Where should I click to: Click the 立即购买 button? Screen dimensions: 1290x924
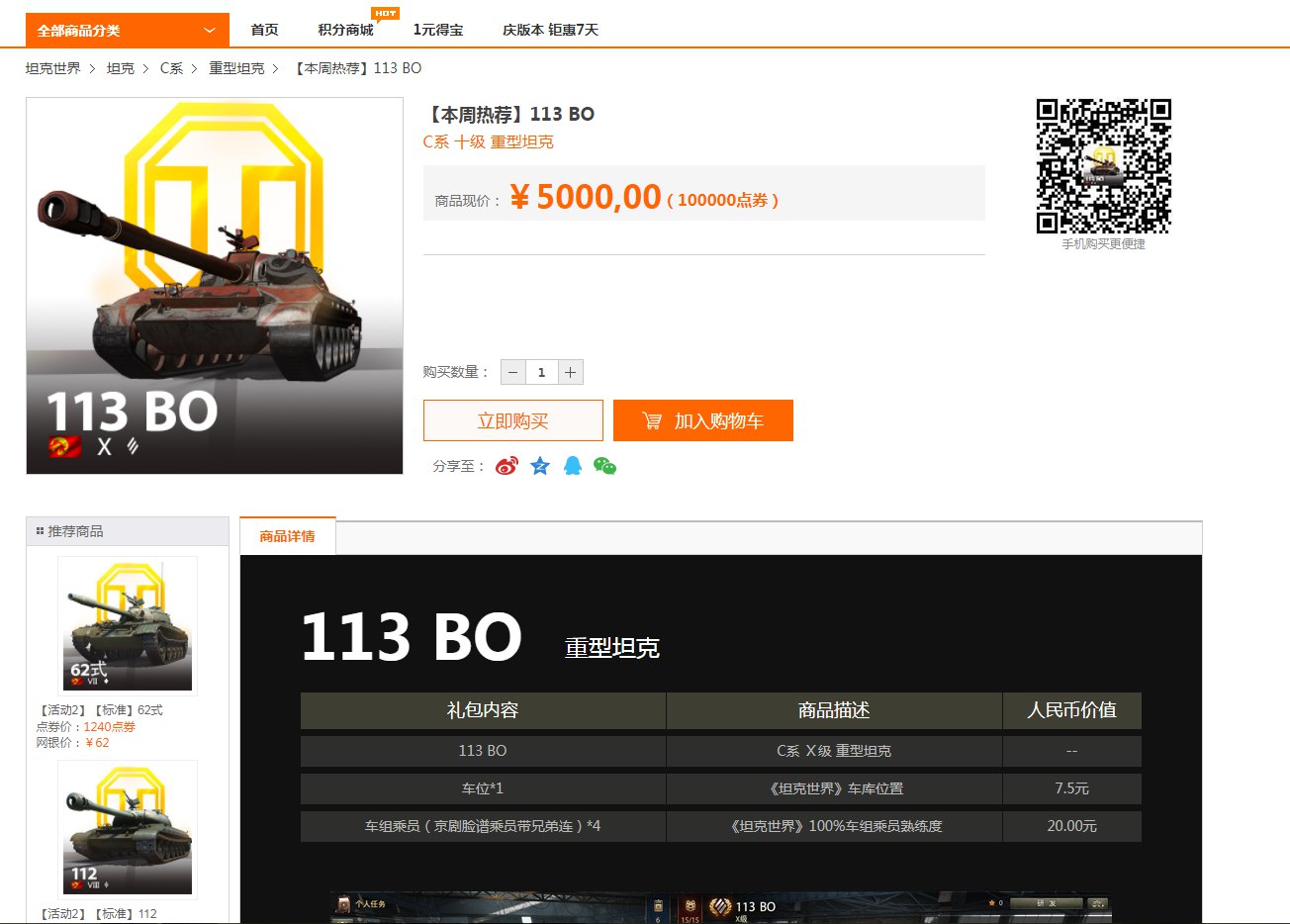(x=513, y=420)
